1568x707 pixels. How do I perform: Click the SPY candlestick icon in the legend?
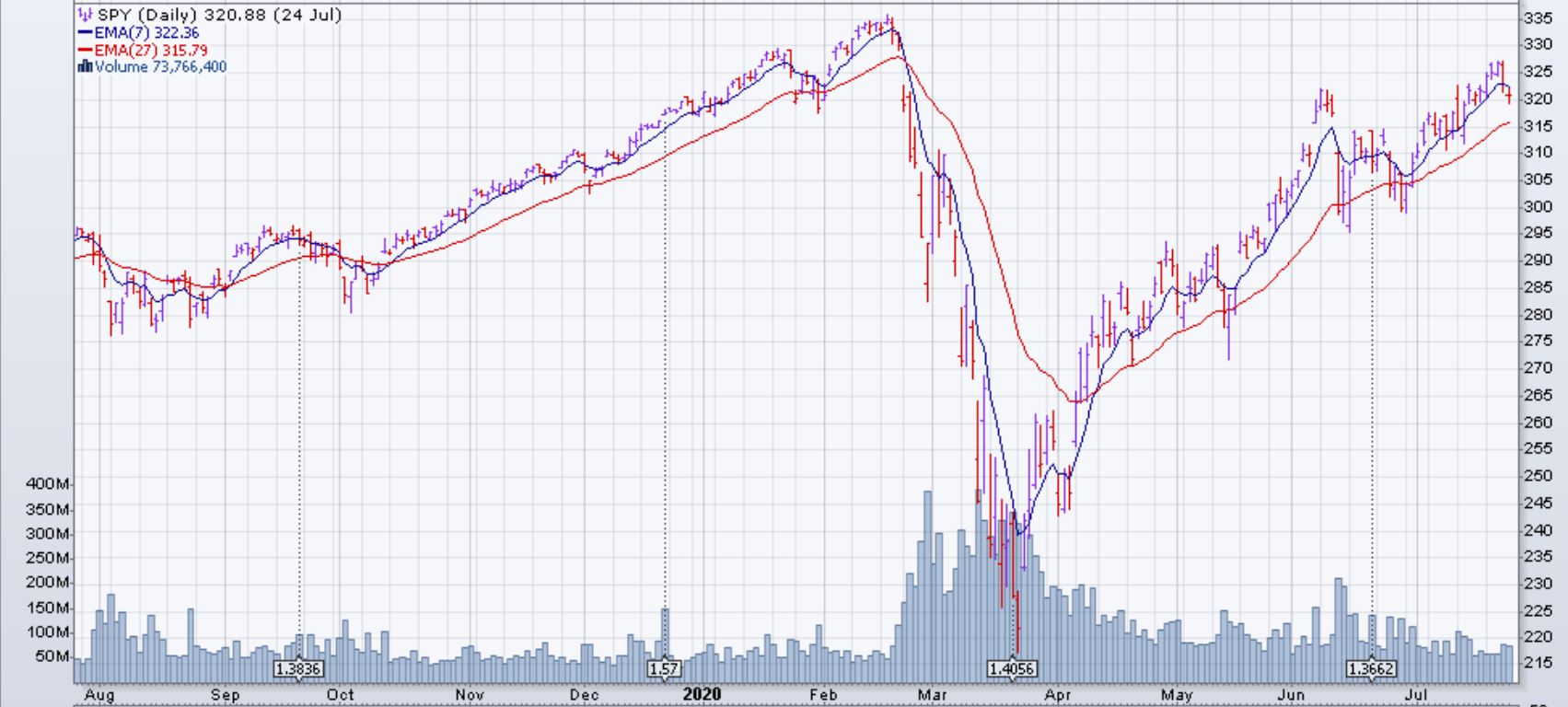[x=85, y=15]
